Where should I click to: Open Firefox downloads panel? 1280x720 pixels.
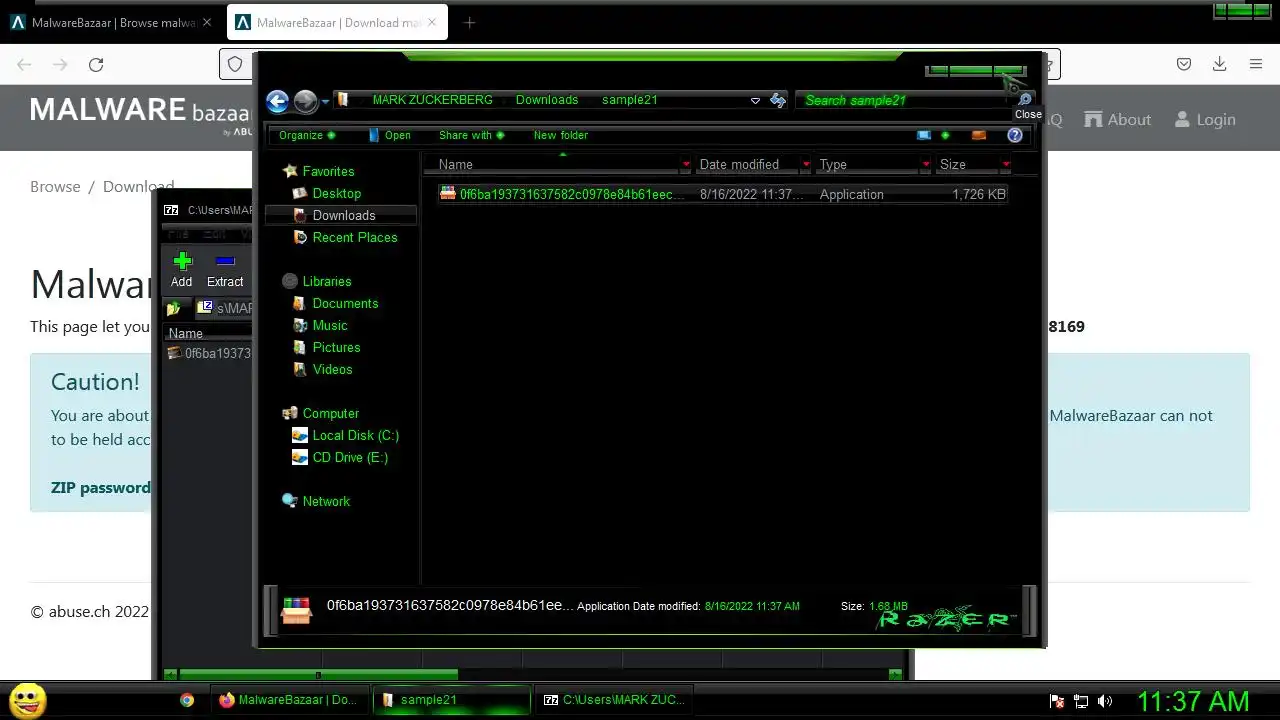point(1219,64)
